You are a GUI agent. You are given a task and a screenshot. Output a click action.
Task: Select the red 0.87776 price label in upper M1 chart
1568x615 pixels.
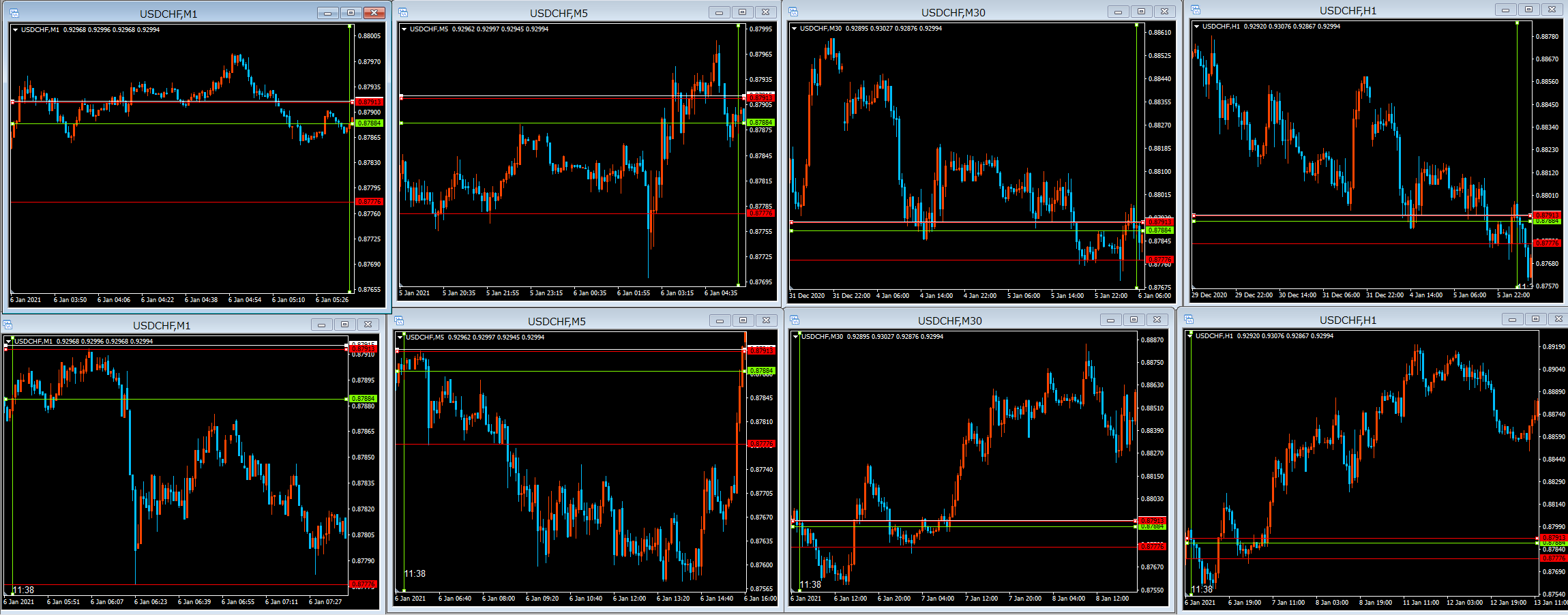pos(369,202)
